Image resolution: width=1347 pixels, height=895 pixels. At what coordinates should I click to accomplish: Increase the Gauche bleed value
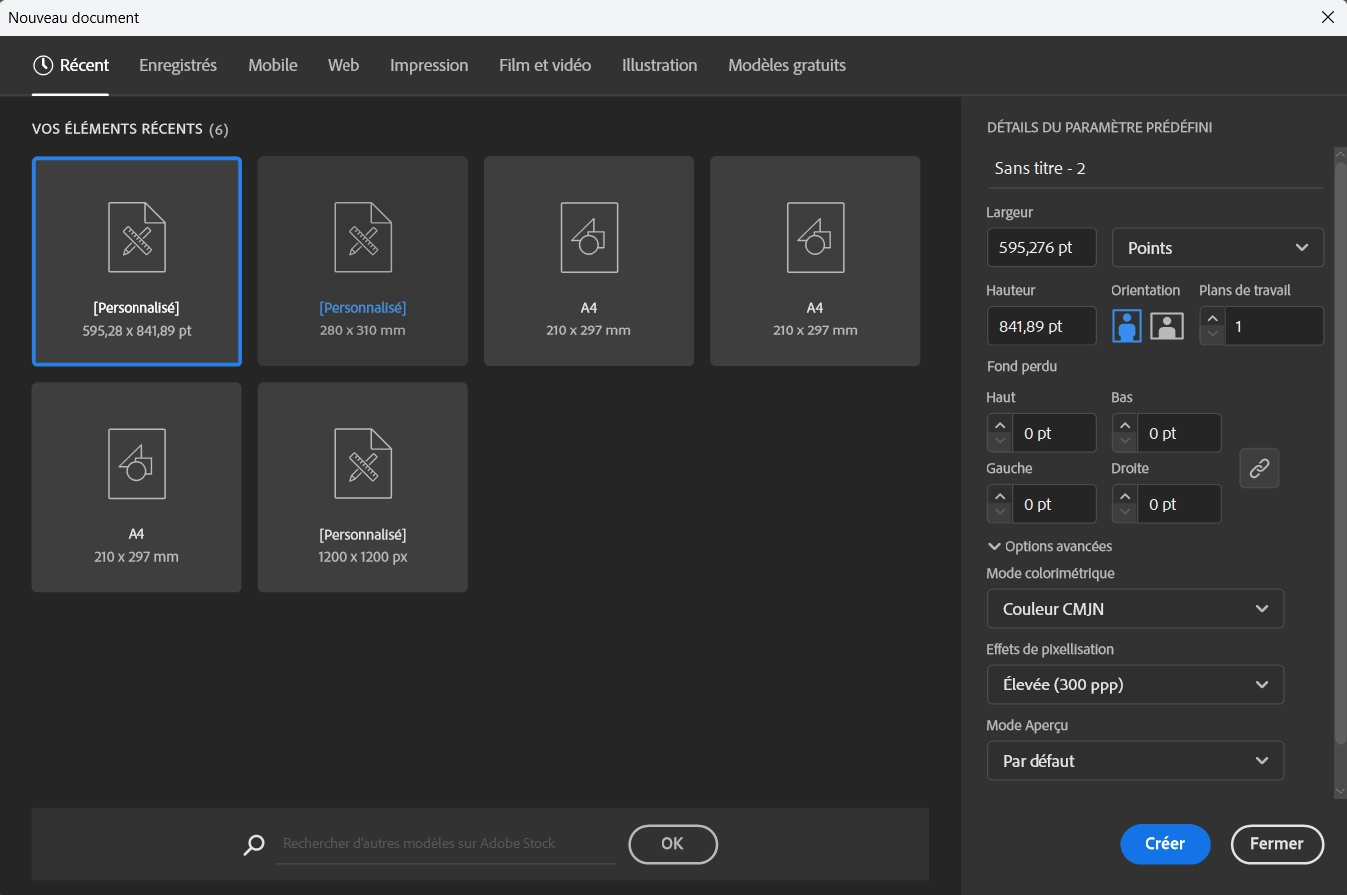click(x=999, y=496)
